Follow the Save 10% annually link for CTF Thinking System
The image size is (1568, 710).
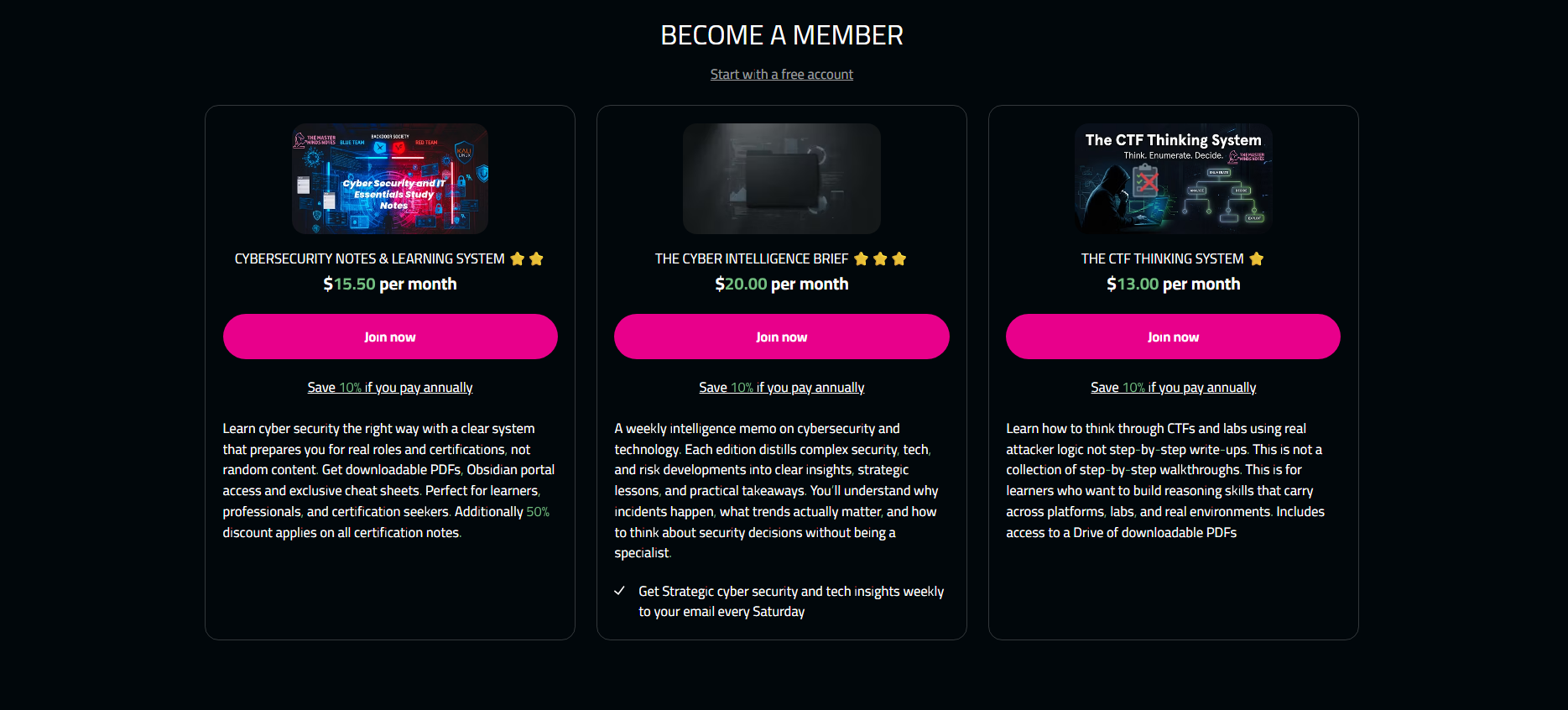click(x=1173, y=387)
